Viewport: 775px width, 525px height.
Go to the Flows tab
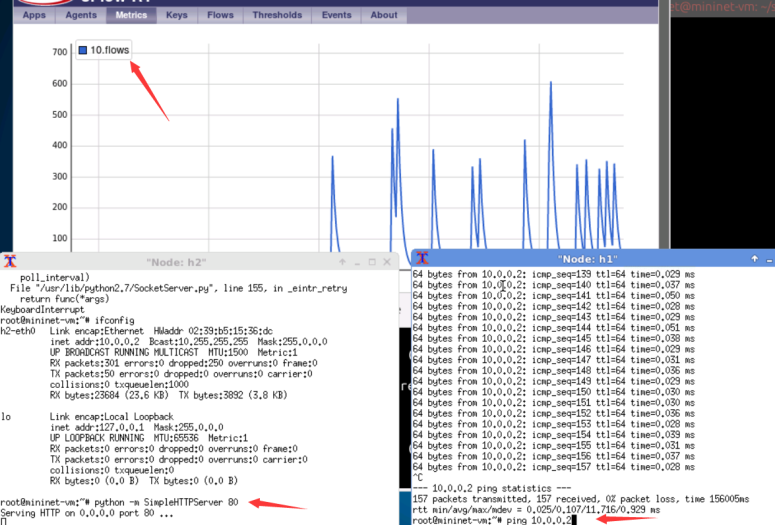[220, 15]
